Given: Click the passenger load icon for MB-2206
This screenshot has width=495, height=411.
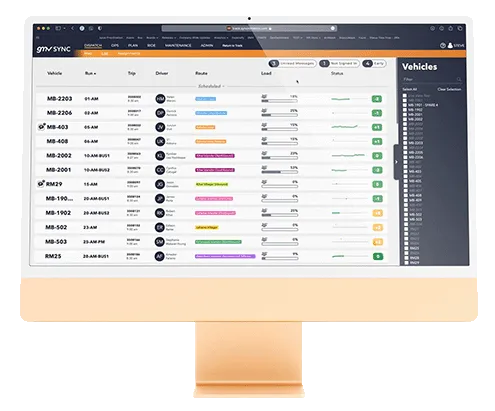Looking at the screenshot, I should click(264, 110).
